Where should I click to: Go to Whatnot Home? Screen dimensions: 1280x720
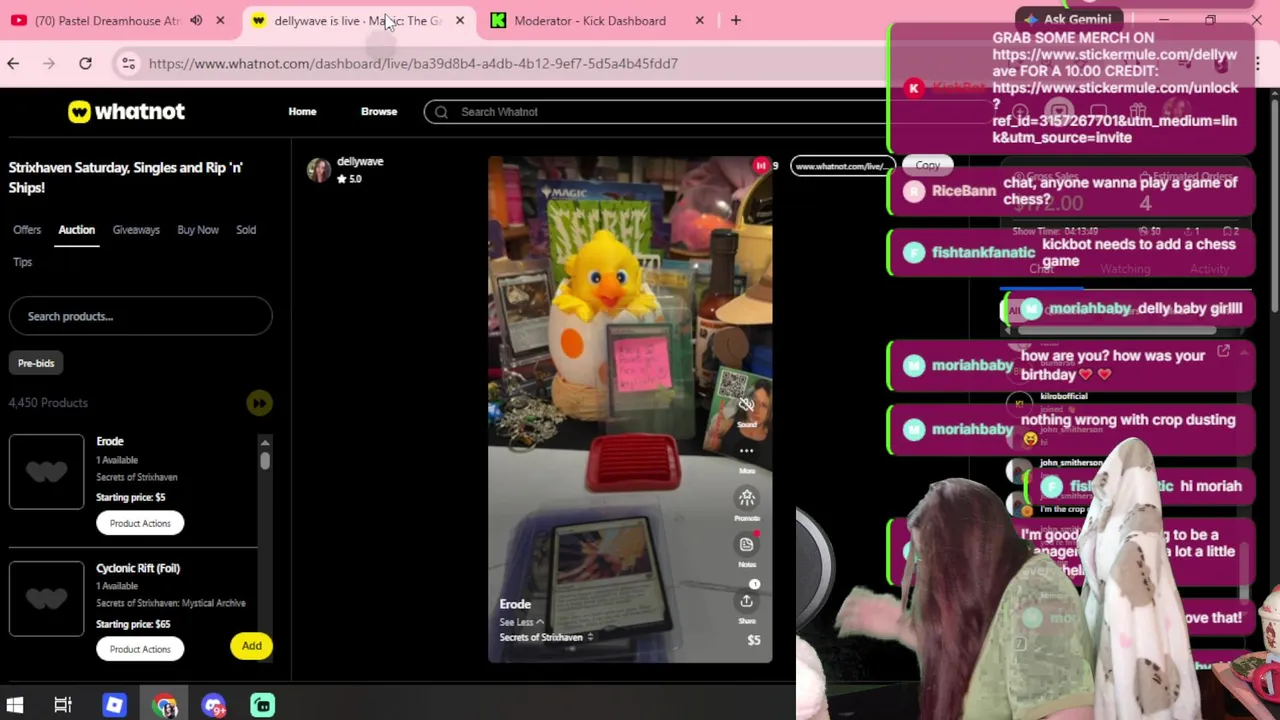[x=302, y=112]
